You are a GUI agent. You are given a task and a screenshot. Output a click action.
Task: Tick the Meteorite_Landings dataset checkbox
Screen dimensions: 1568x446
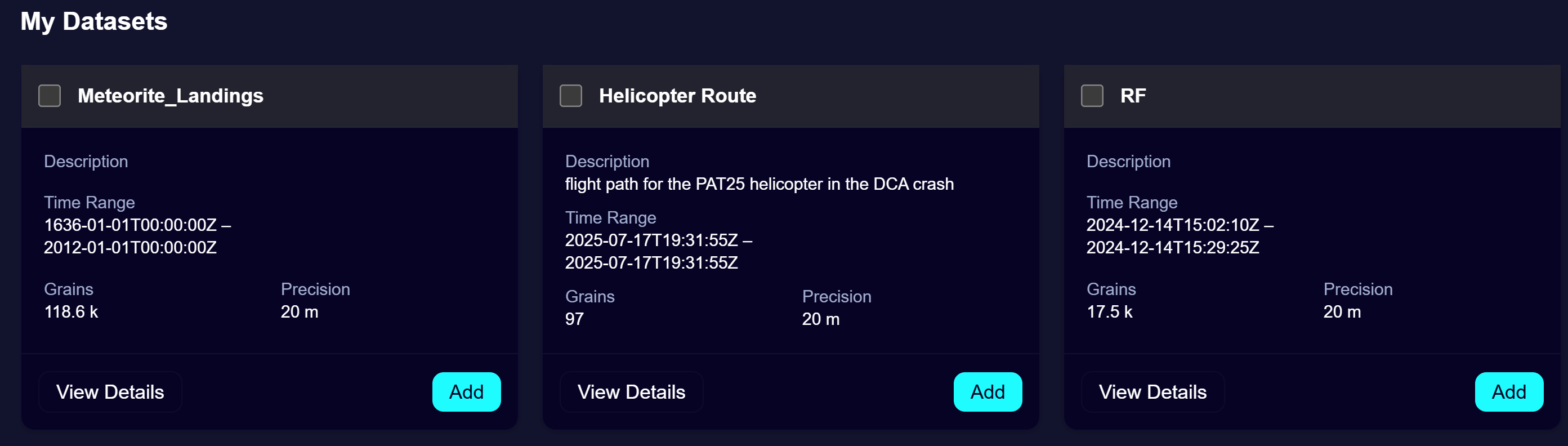point(50,96)
